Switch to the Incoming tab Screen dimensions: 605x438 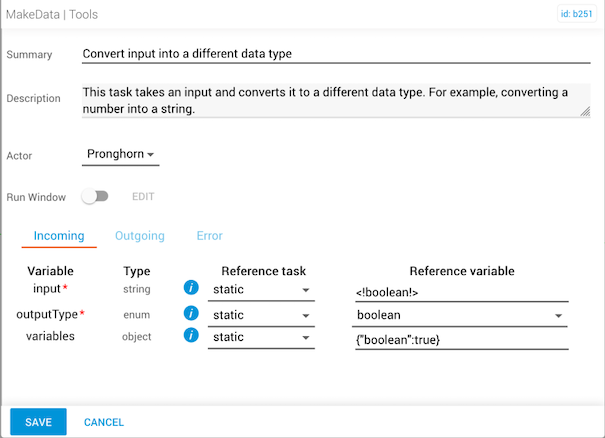click(x=58, y=236)
